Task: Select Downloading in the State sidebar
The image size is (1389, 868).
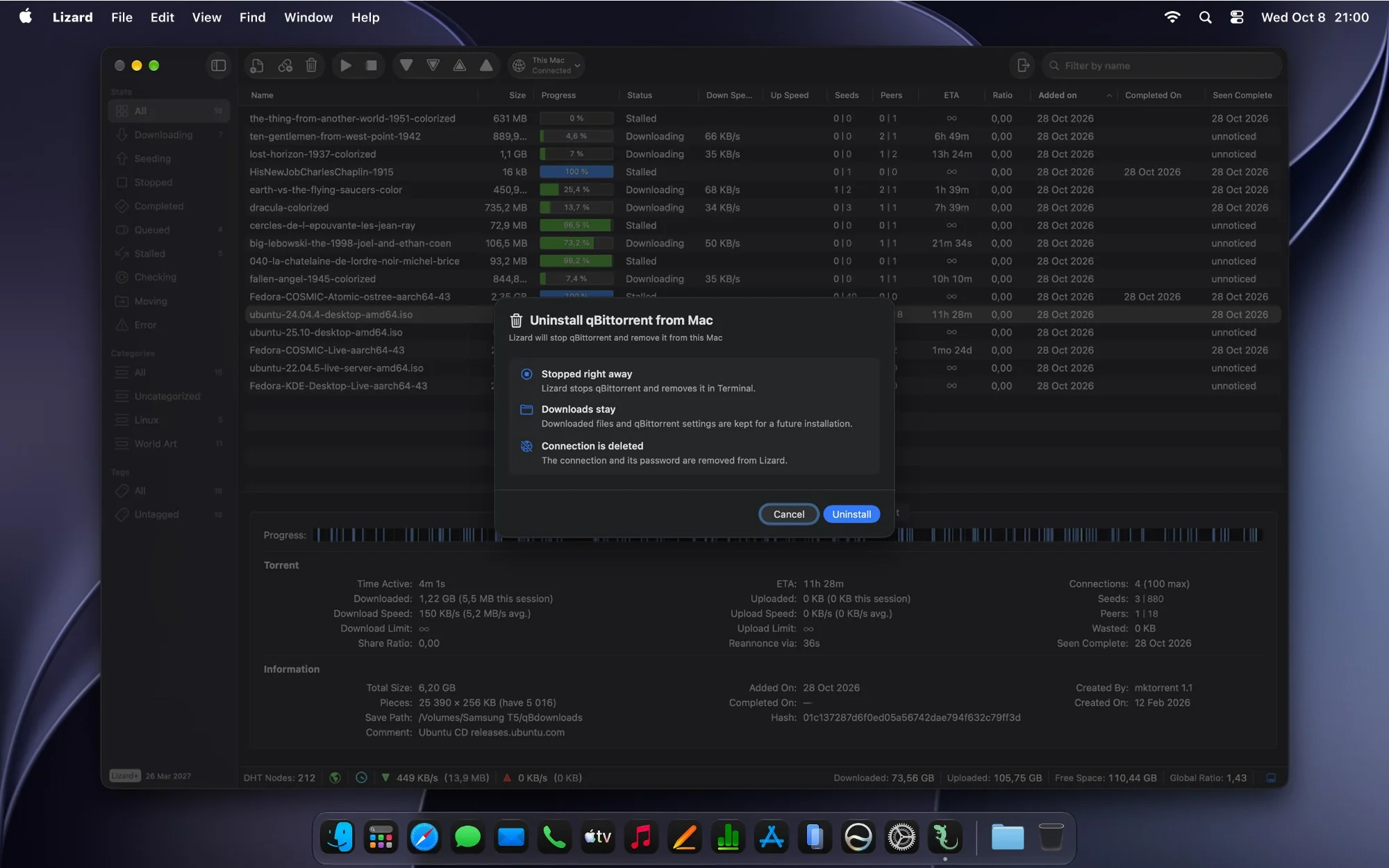Action: coord(169,135)
